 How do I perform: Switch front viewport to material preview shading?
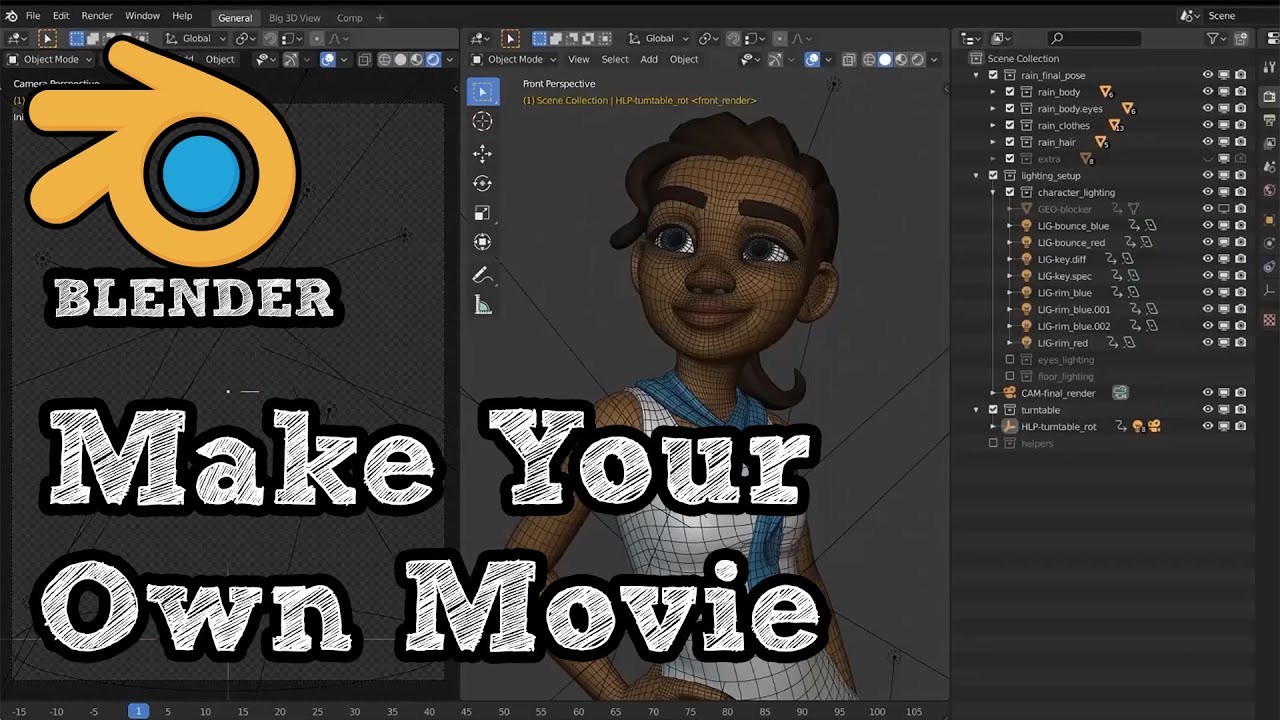pos(901,59)
